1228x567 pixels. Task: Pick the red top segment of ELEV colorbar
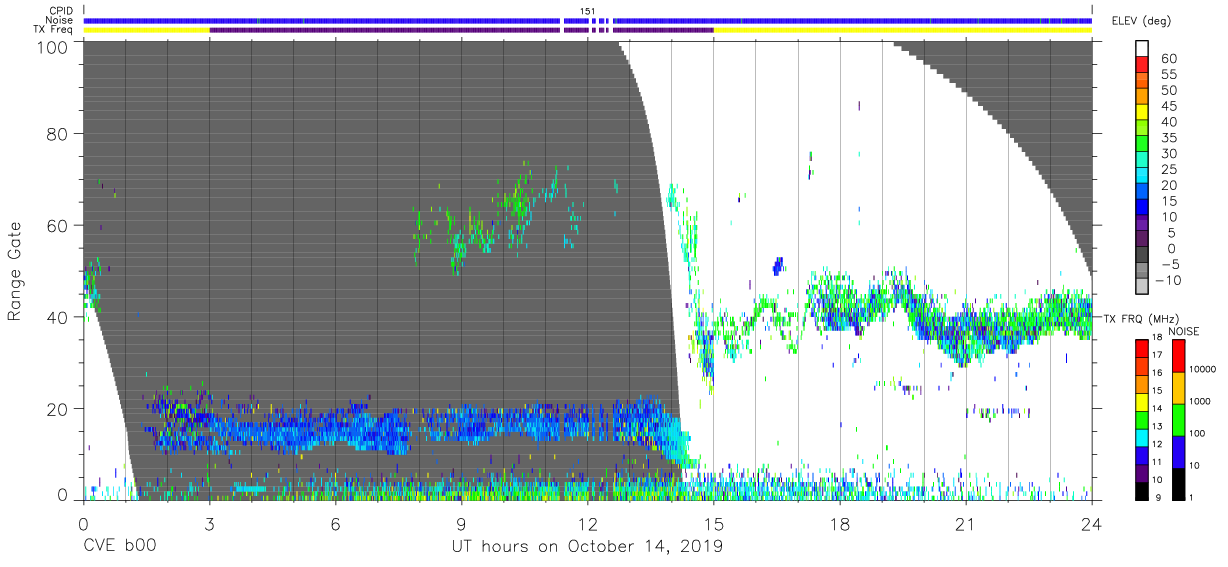point(1144,65)
